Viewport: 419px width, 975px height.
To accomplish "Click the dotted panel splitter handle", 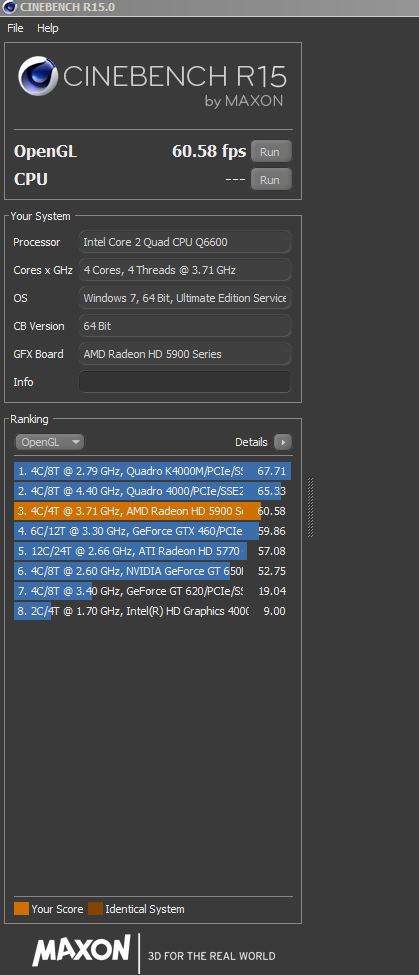I will point(310,507).
